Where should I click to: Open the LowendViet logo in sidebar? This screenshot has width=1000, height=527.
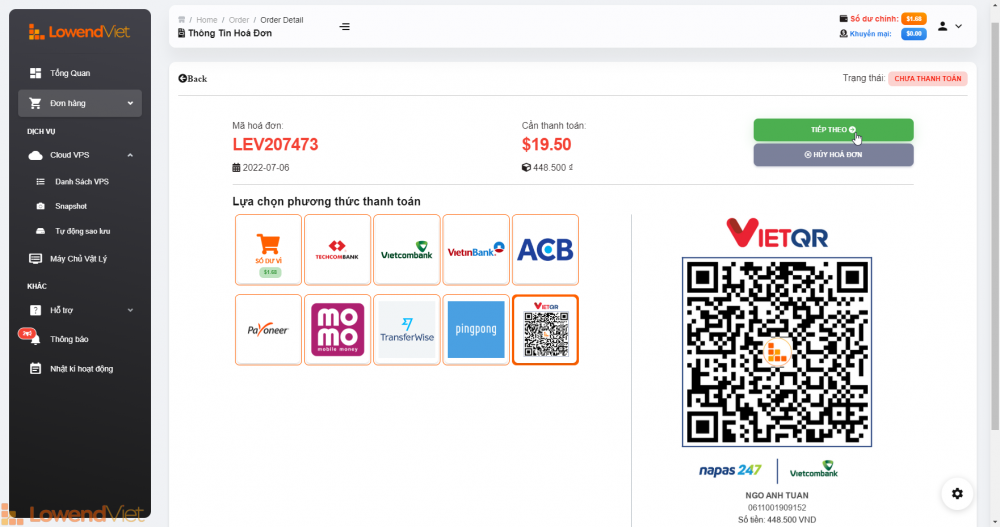79,32
